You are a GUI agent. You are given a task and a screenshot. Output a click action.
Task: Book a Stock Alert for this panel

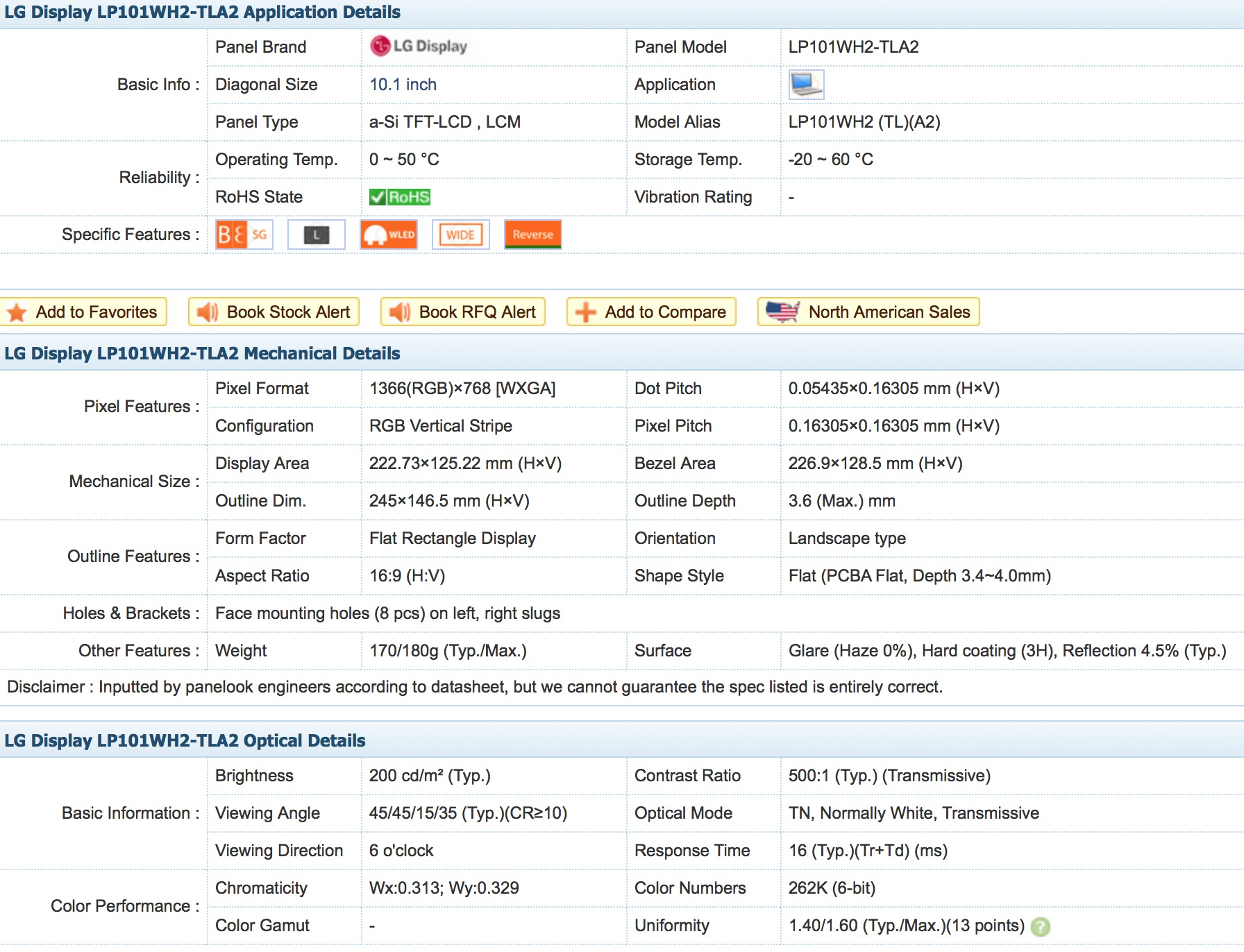click(x=274, y=312)
